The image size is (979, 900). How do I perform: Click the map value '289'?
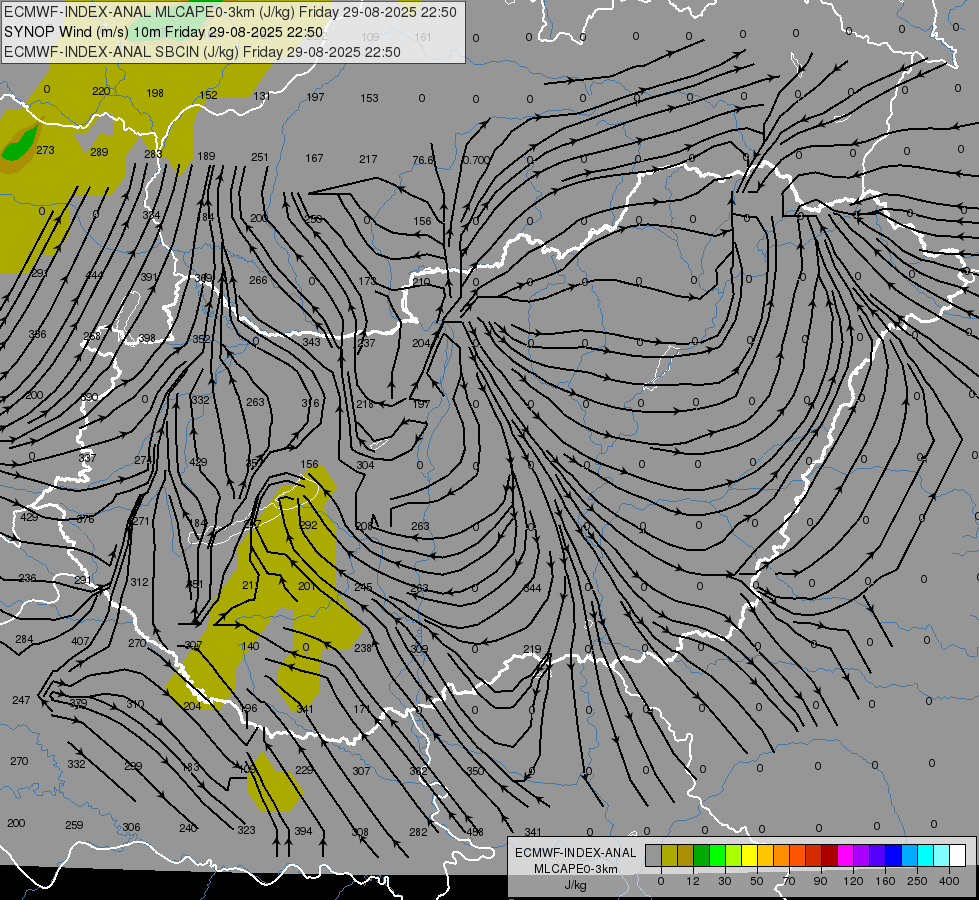pyautogui.click(x=99, y=152)
